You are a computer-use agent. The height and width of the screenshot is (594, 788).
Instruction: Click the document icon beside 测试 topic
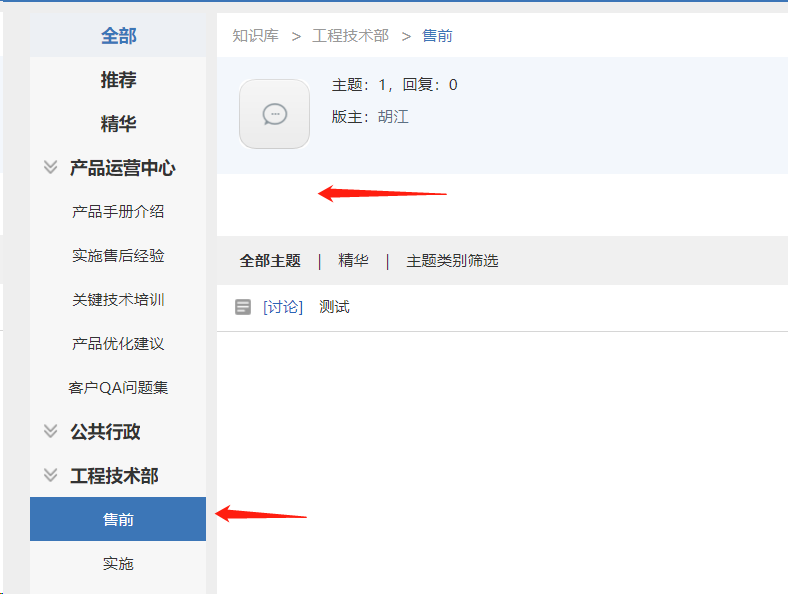(243, 307)
